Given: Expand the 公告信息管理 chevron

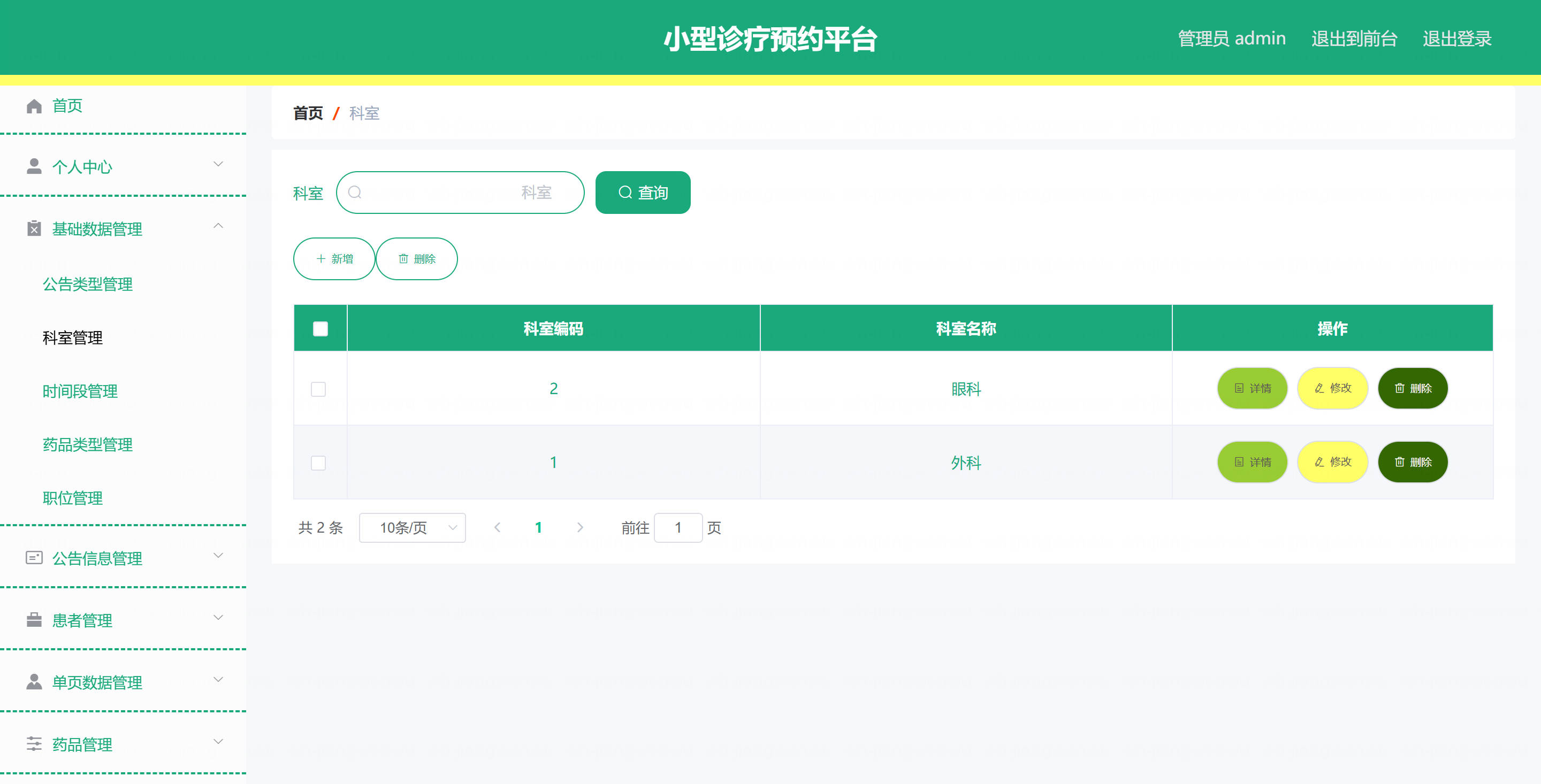Looking at the screenshot, I should click(x=218, y=555).
